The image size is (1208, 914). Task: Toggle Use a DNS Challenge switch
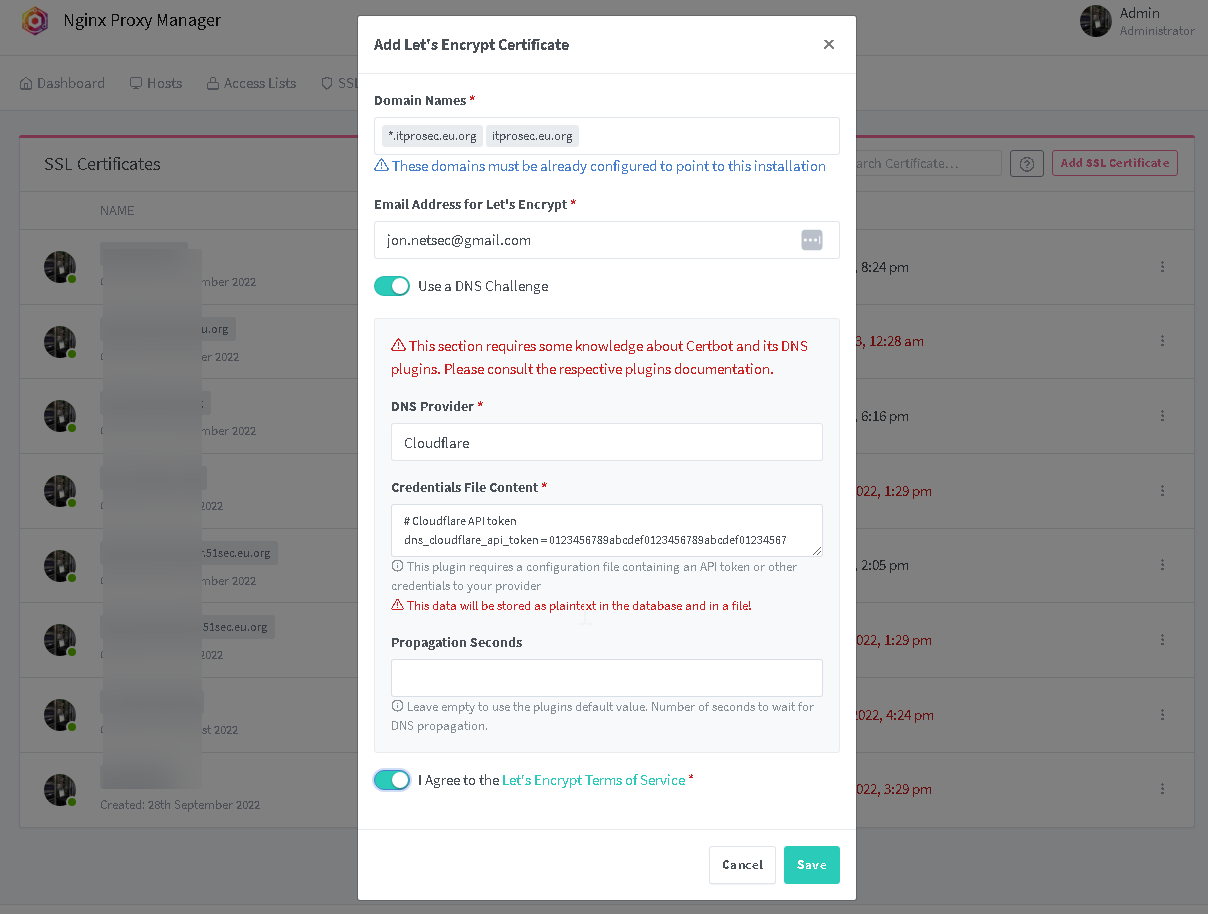tap(392, 286)
